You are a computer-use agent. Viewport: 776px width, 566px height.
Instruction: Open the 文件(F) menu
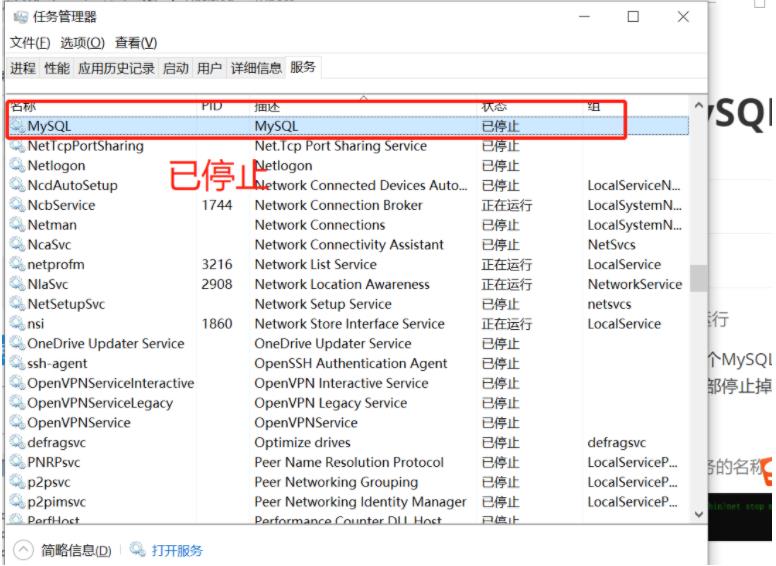click(29, 43)
